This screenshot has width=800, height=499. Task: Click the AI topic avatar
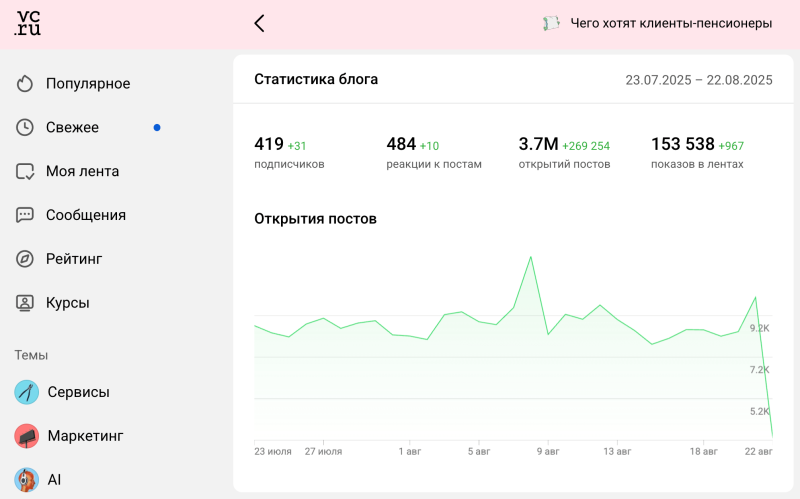click(x=27, y=480)
